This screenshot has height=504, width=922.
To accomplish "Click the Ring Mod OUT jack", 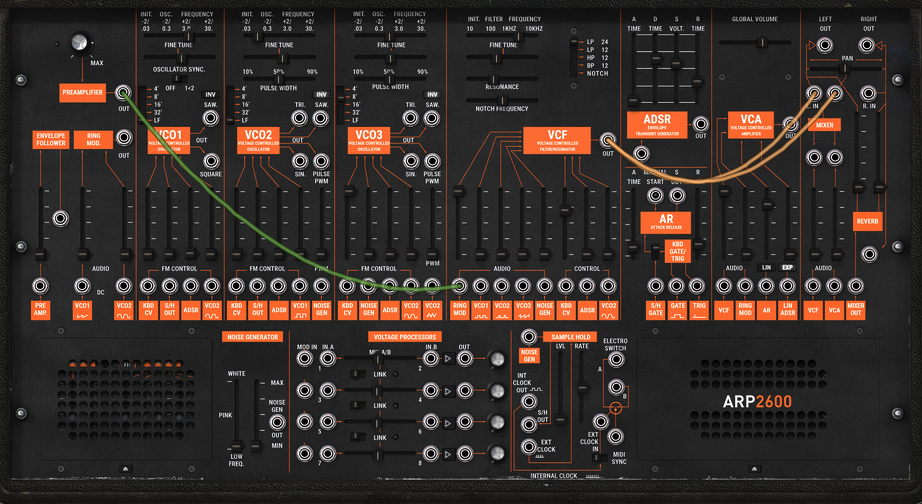I will (x=123, y=138).
